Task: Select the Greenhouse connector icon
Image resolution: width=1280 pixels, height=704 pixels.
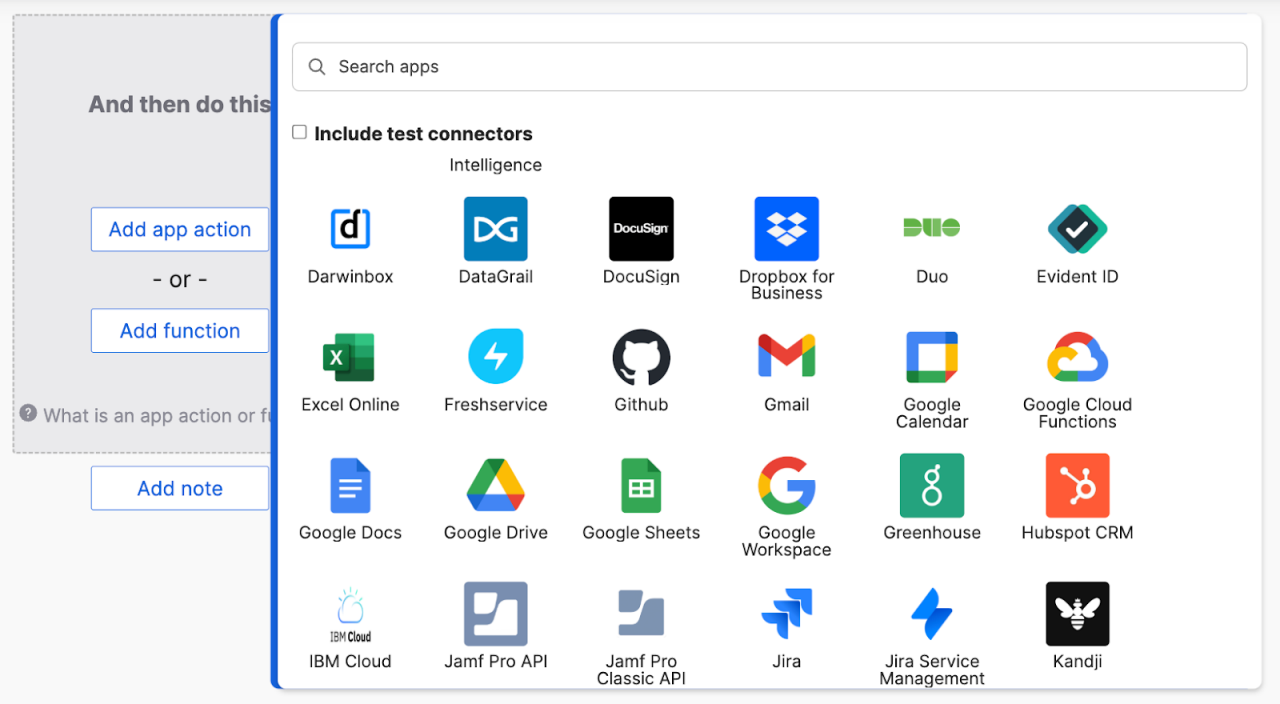Action: click(x=931, y=485)
